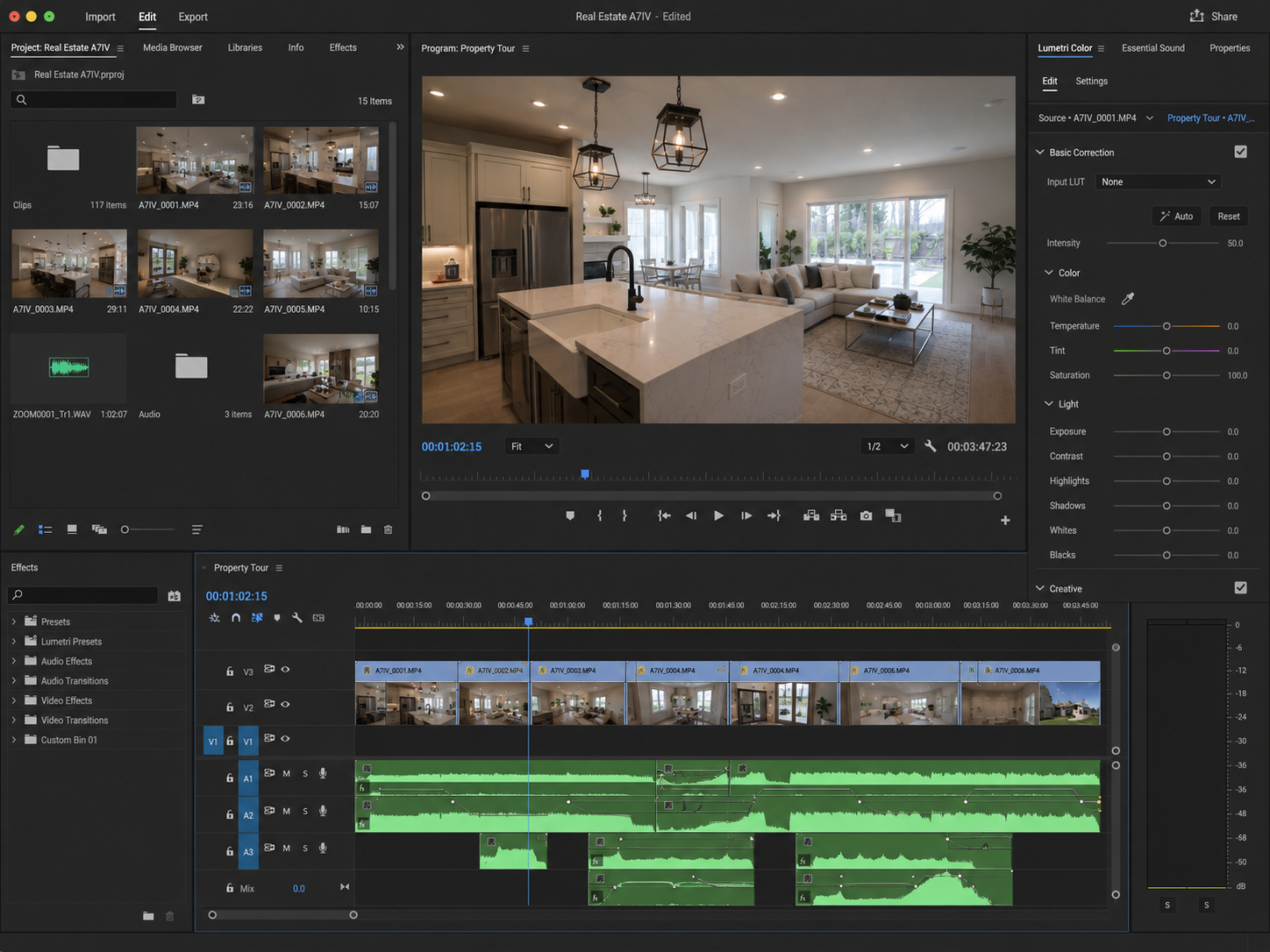Screen dimensions: 1270x952
Task: Select A7IV_0003.MP4 thumbnail in Project
Action: 69,264
